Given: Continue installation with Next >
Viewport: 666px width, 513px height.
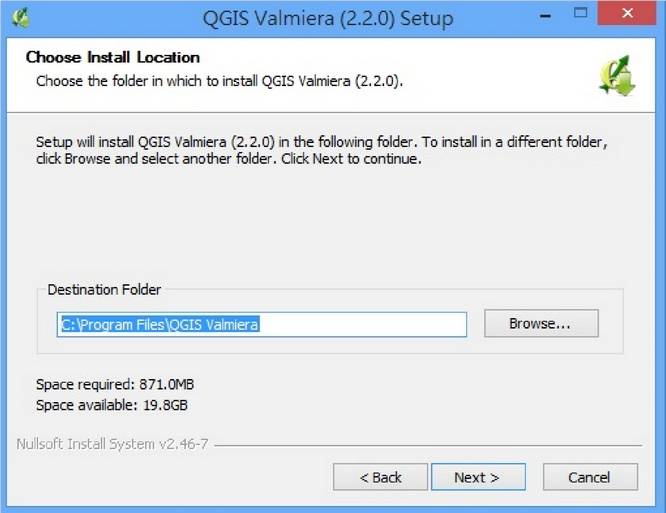Looking at the screenshot, I should [x=478, y=477].
